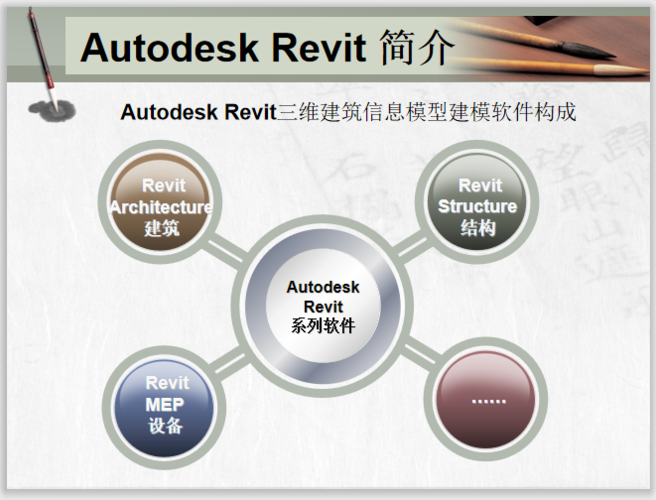Screen dimensions: 656x500
Task: Click the Revit MEP 设备 circle
Action: click(164, 408)
